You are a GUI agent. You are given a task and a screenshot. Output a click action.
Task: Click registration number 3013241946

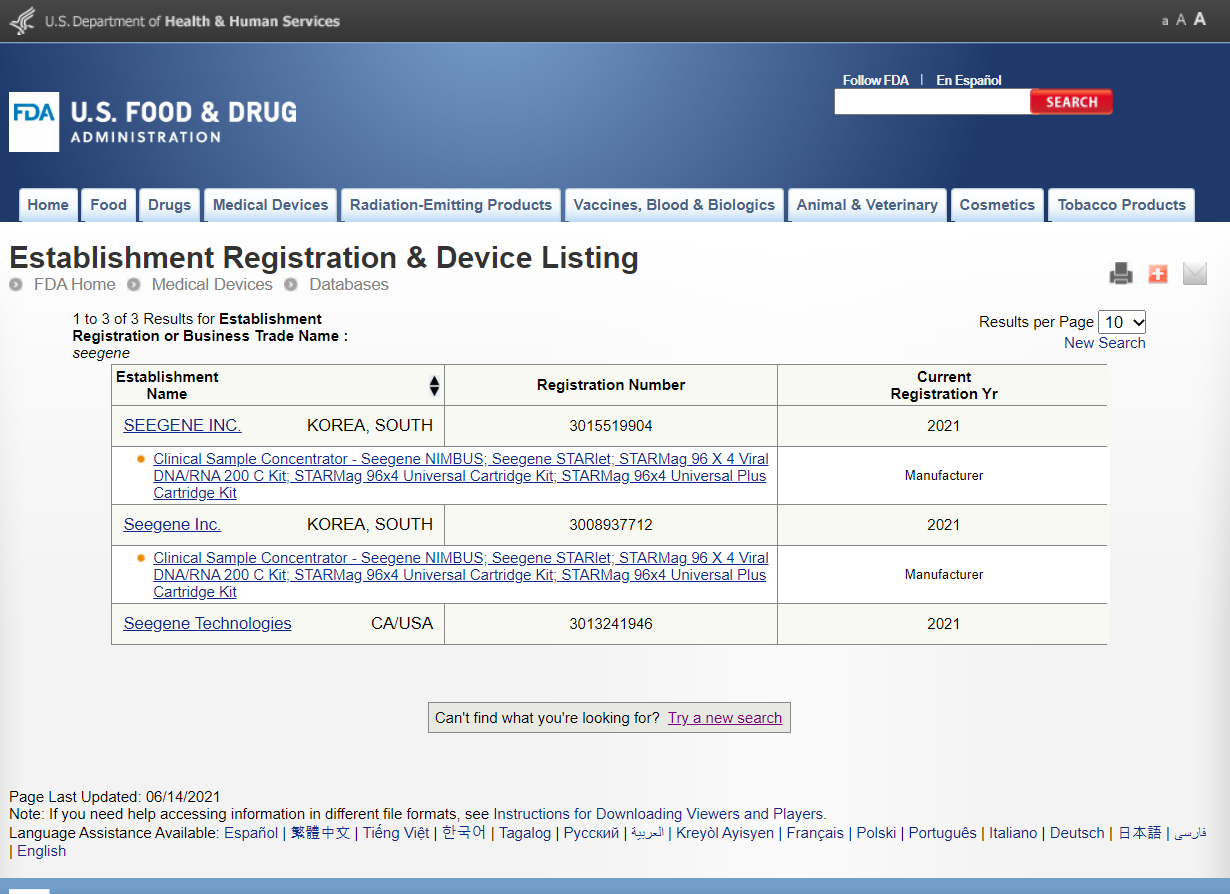(x=611, y=624)
